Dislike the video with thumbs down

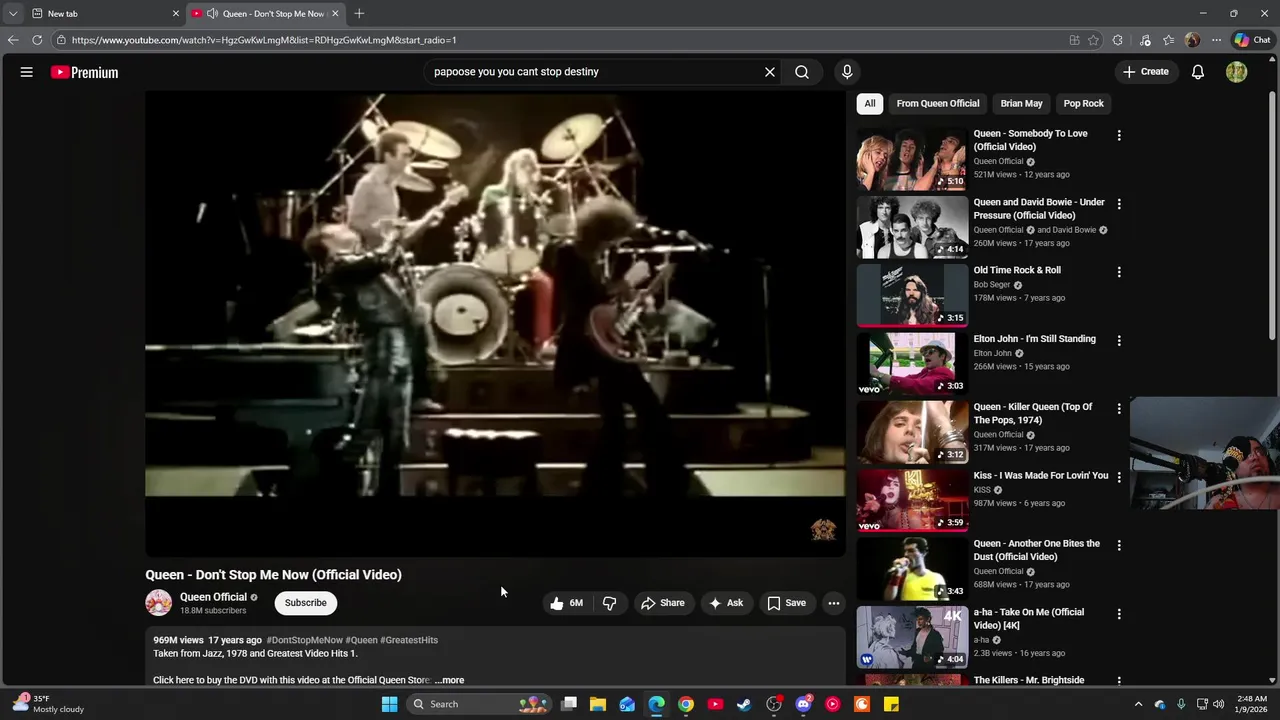coord(609,603)
